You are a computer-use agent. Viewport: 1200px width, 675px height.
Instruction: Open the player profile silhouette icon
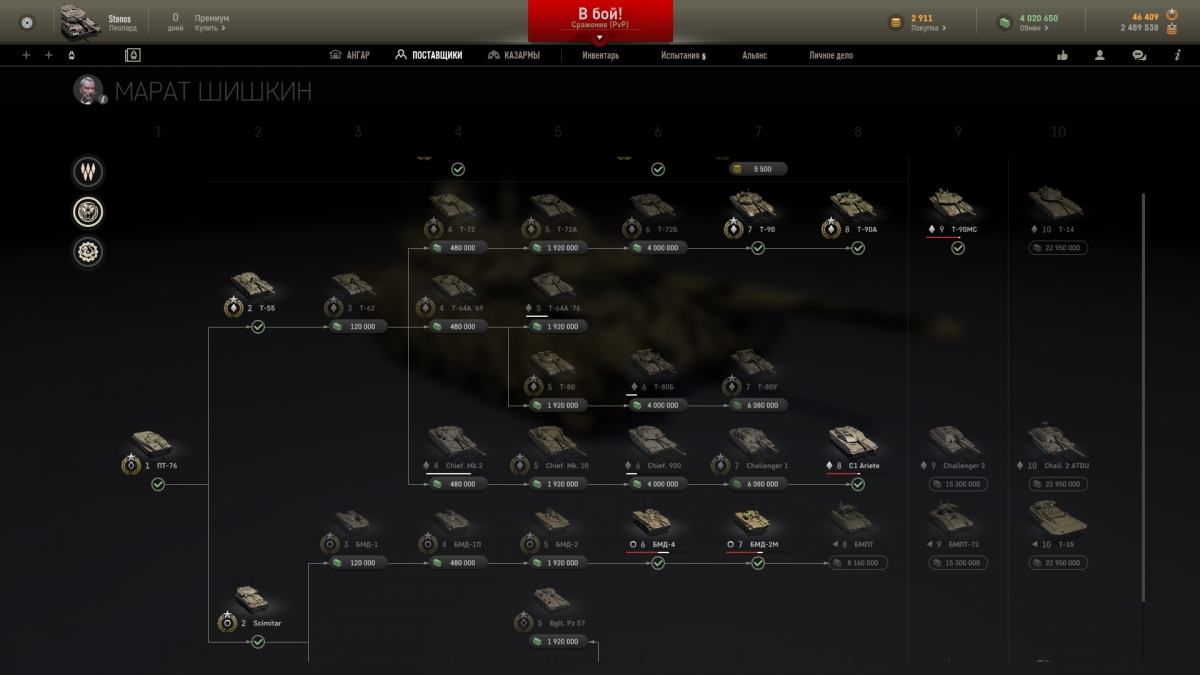(x=1100, y=55)
